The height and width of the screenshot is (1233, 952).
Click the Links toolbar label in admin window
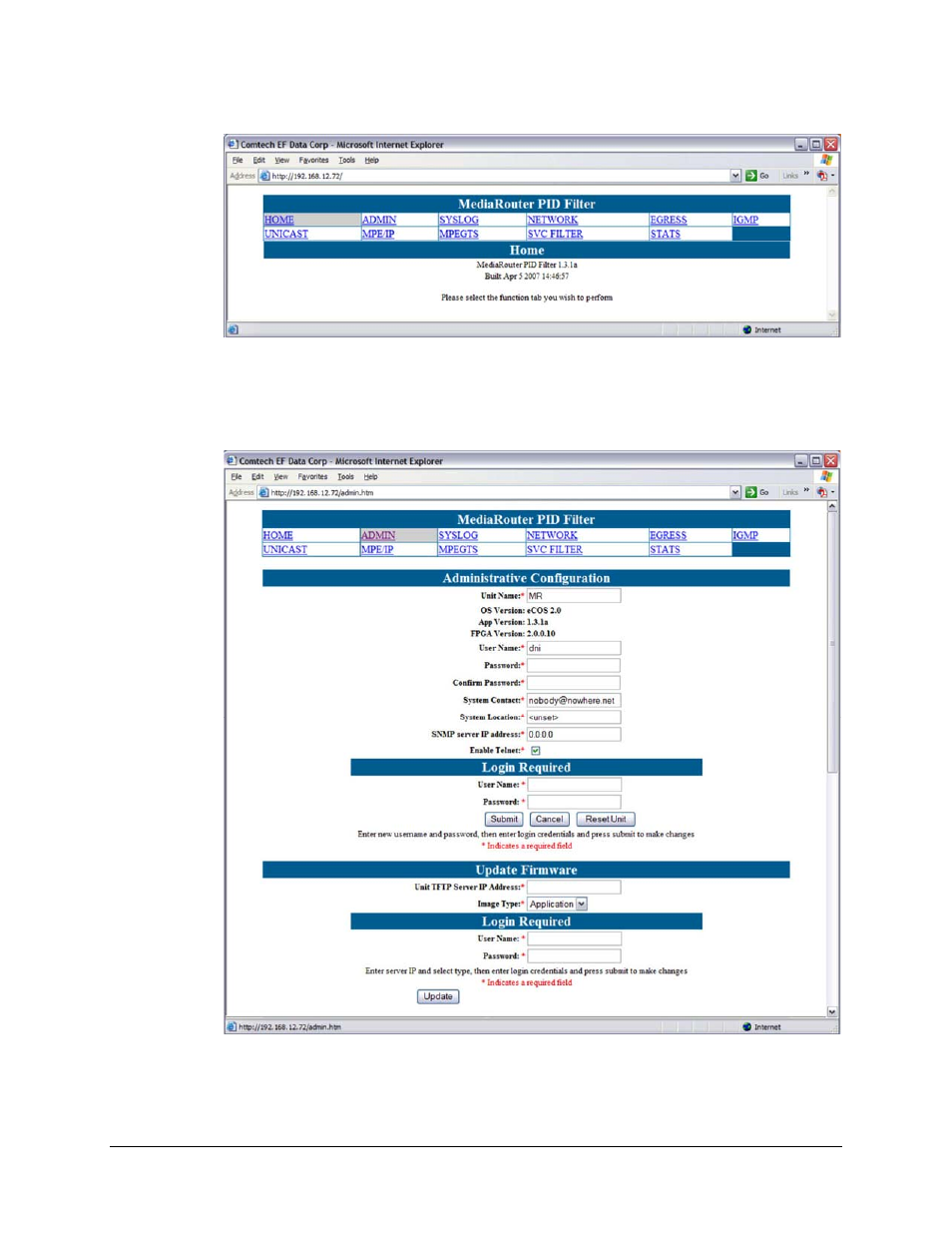tap(790, 492)
